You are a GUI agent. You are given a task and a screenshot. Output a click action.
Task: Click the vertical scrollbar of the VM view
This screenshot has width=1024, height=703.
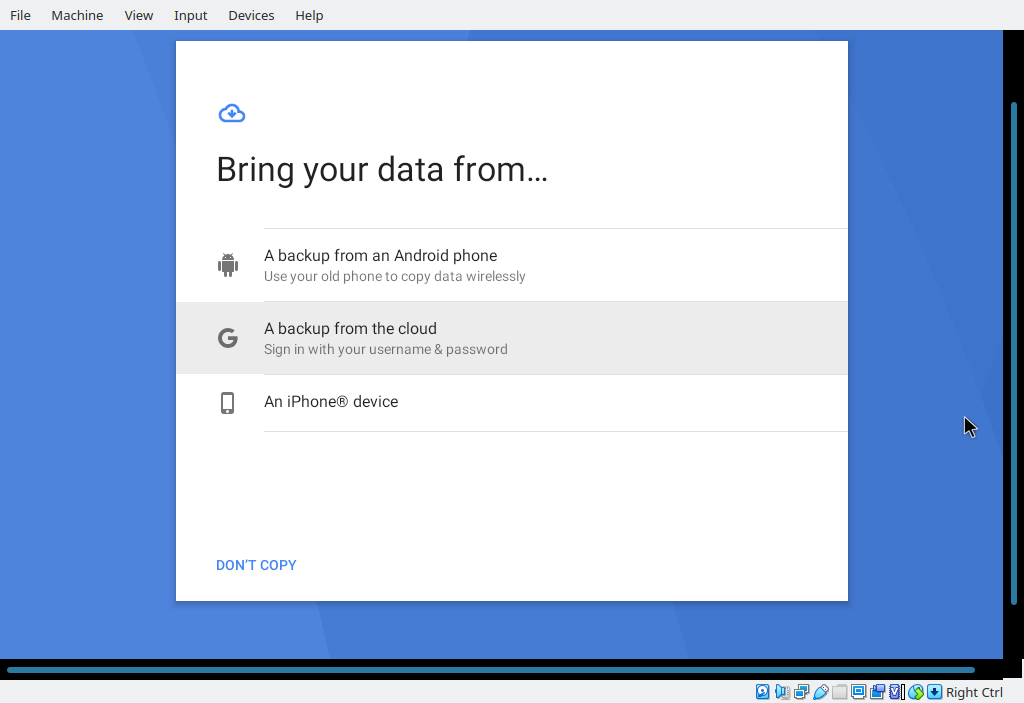click(1014, 353)
